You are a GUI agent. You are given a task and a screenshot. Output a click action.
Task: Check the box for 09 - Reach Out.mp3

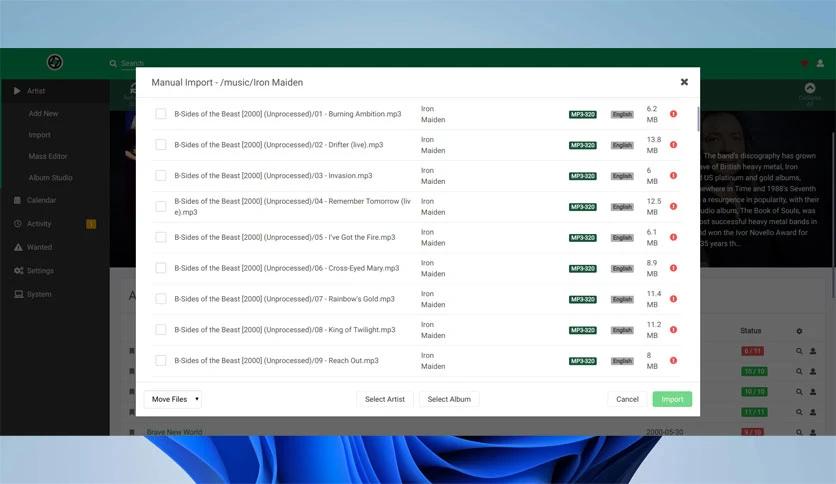click(160, 361)
